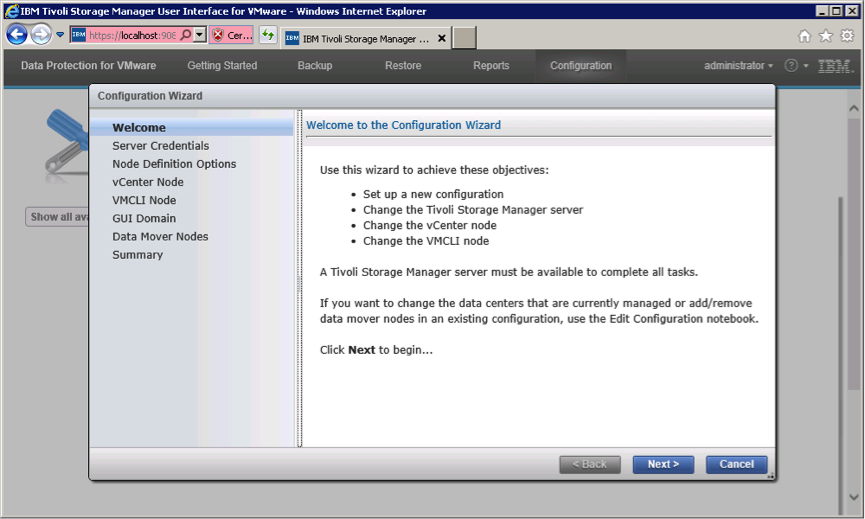The image size is (865, 519).
Task: Open the Configuration tab
Action: [581, 66]
